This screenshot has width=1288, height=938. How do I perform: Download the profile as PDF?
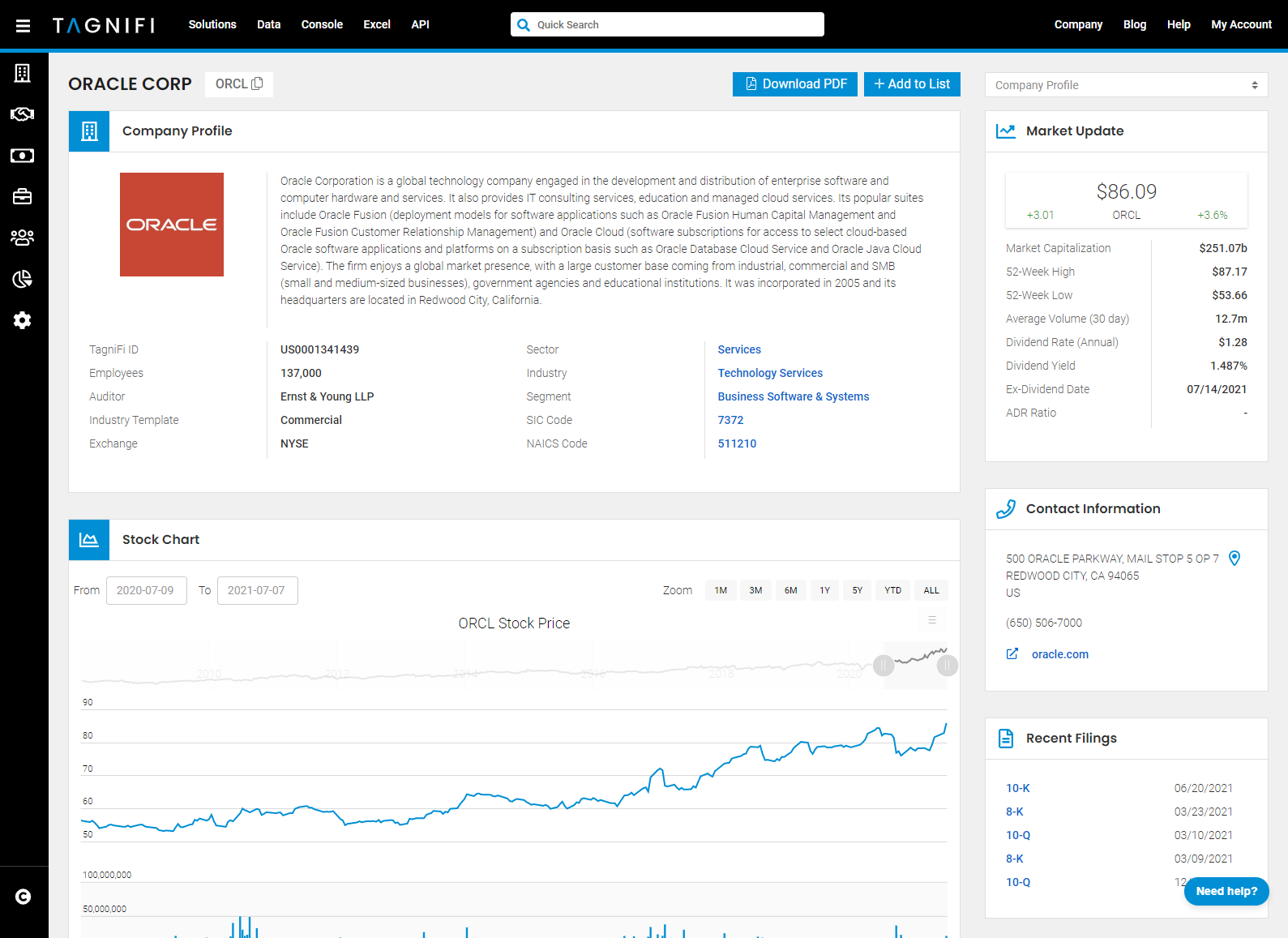(795, 84)
